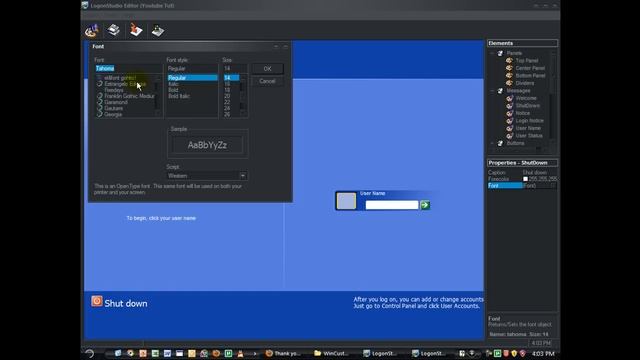Choose Italic in the Font style list
Viewport: 640px width, 360px height.
coord(173,84)
